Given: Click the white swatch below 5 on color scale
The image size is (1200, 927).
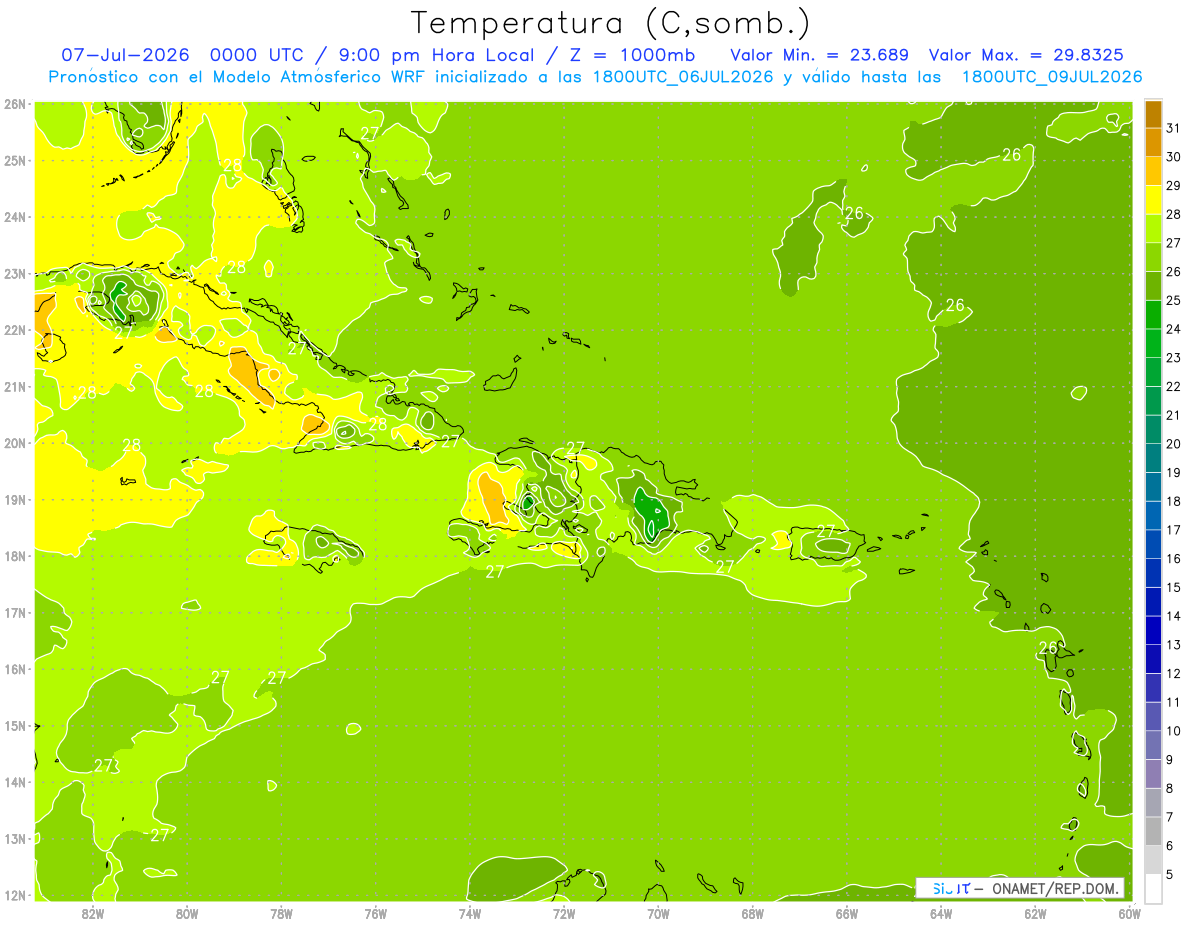Looking at the screenshot, I should pyautogui.click(x=1153, y=888).
